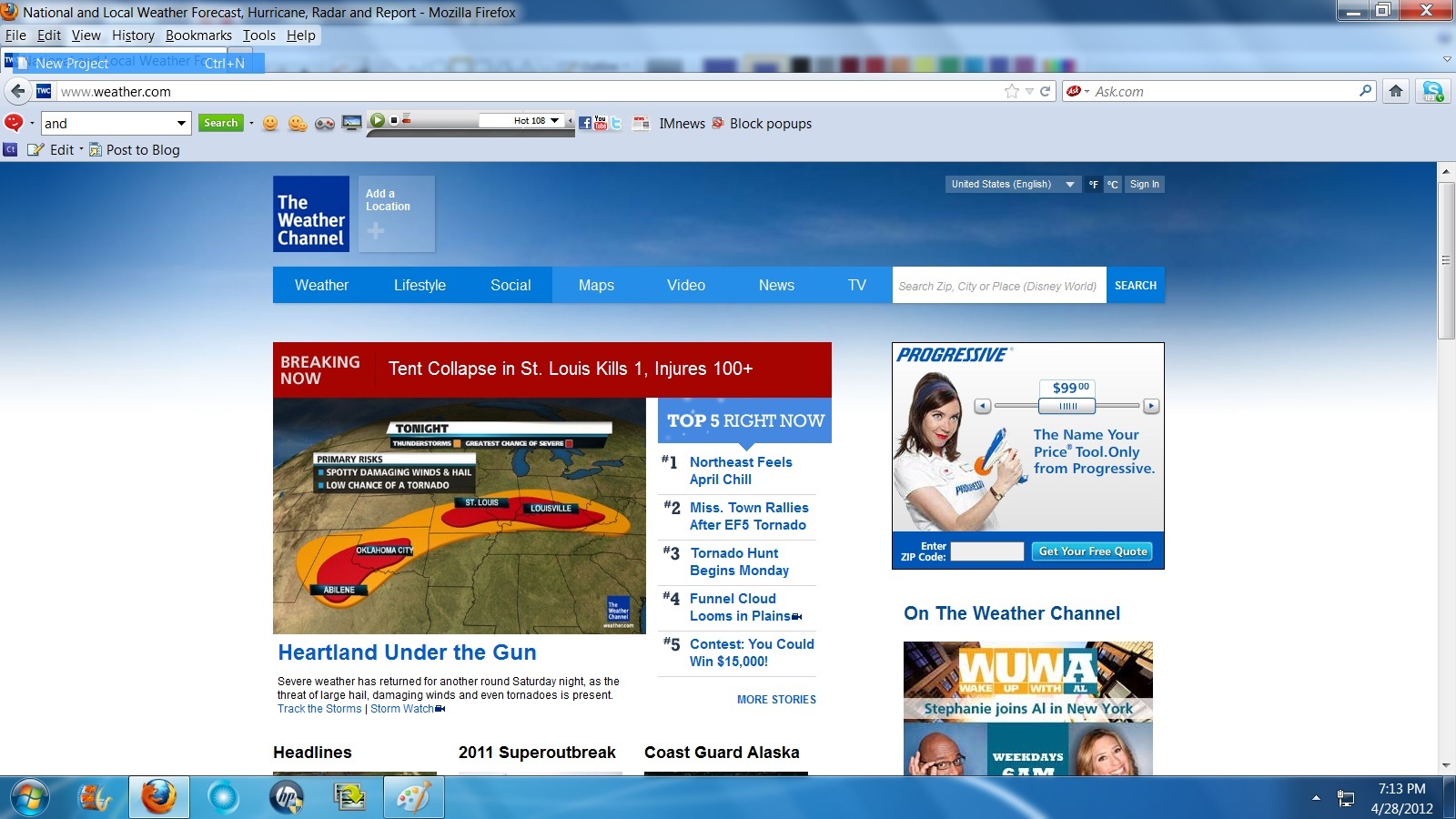Click the Firefox home button
The height and width of the screenshot is (819, 1456).
tap(1396, 91)
